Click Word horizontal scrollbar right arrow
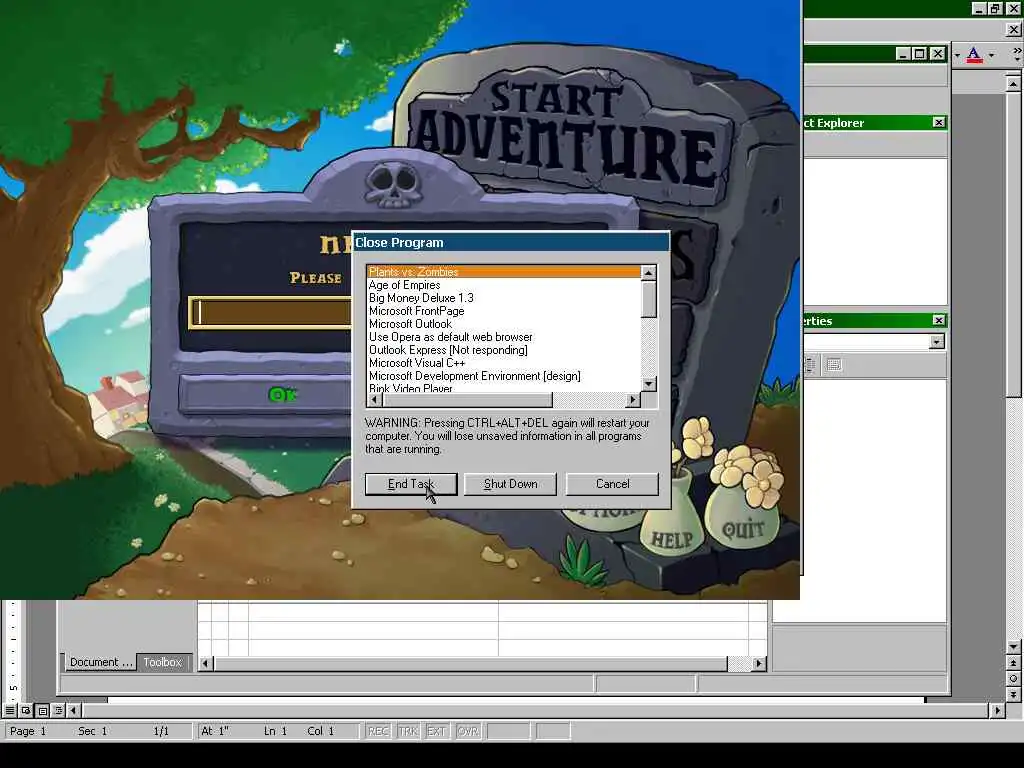The height and width of the screenshot is (768, 1024). (997, 710)
